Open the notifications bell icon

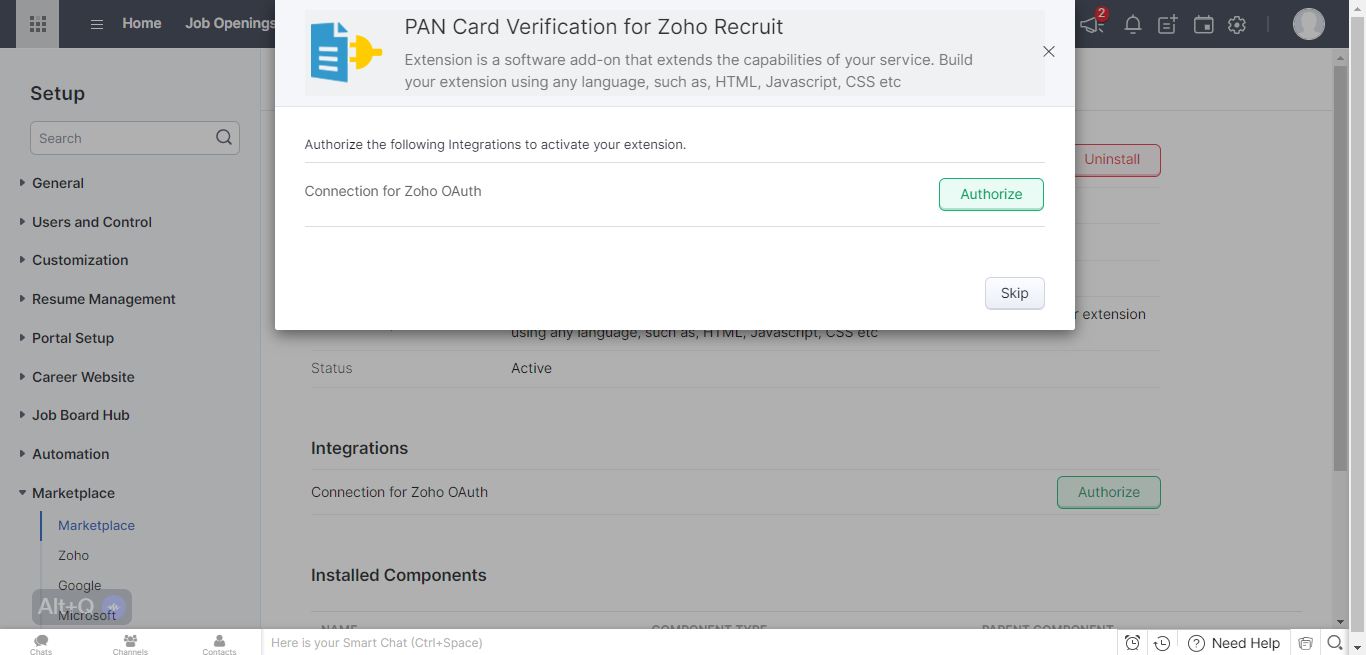coord(1133,25)
